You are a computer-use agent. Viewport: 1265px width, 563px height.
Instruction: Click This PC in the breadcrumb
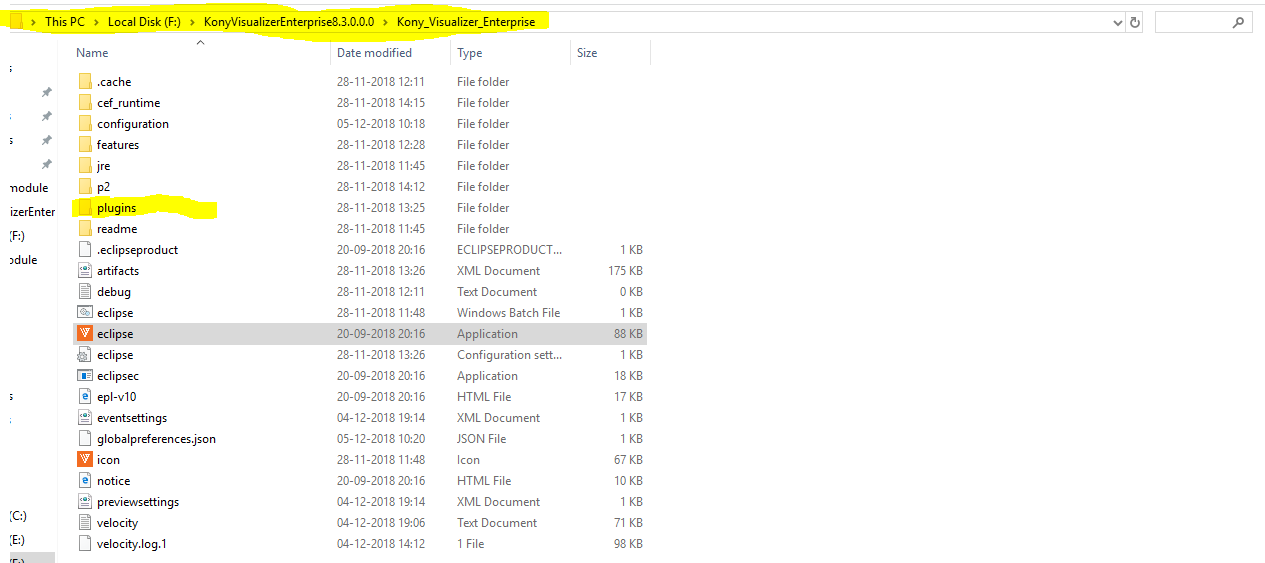click(65, 22)
